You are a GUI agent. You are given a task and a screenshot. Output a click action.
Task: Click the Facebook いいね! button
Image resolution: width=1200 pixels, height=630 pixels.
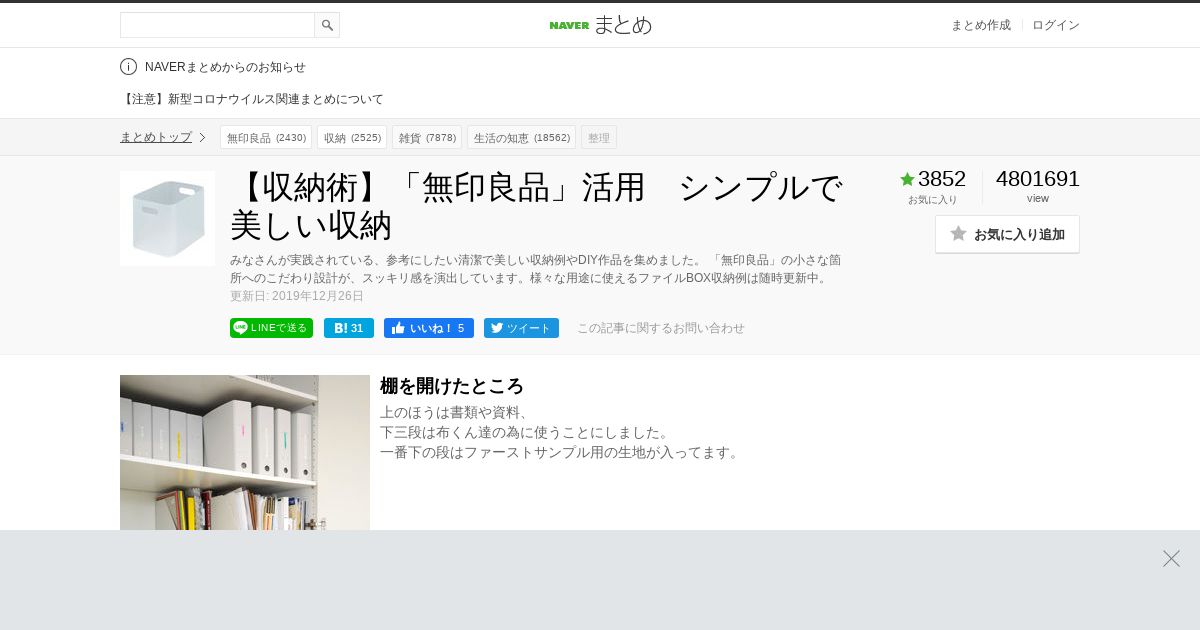(x=429, y=328)
